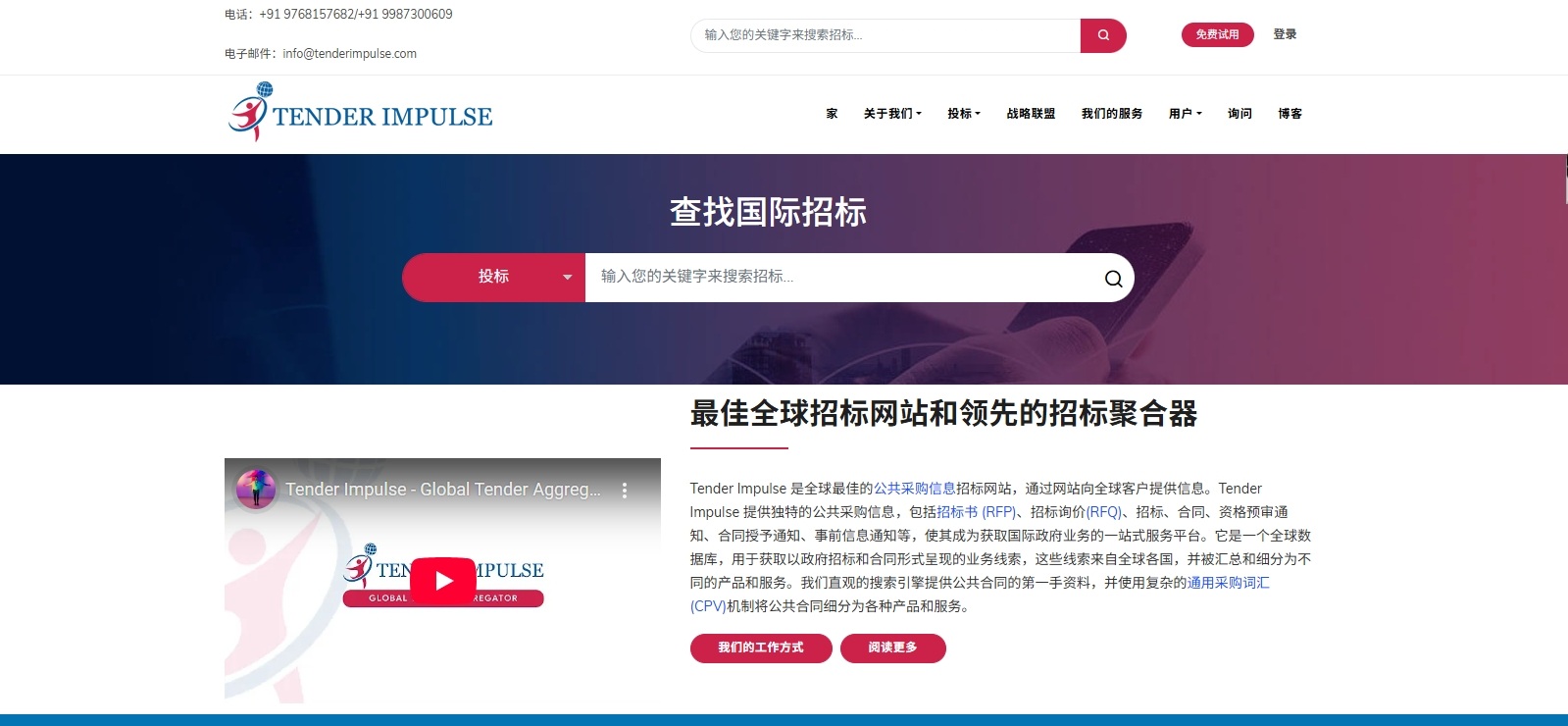Image resolution: width=1568 pixels, height=726 pixels.
Task: Open the YouTube channel avatar on video
Action: pos(256,489)
